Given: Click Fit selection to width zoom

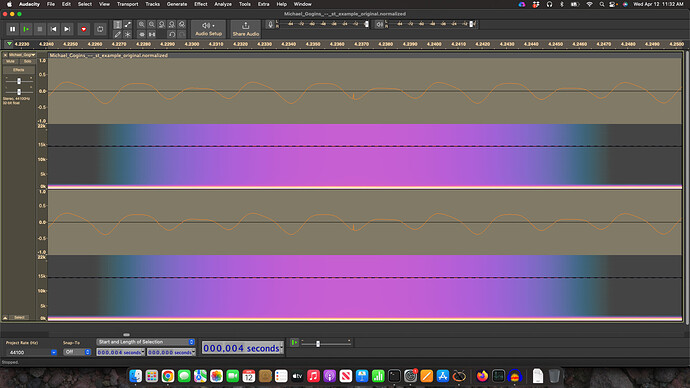Looking at the screenshot, I should (x=161, y=24).
